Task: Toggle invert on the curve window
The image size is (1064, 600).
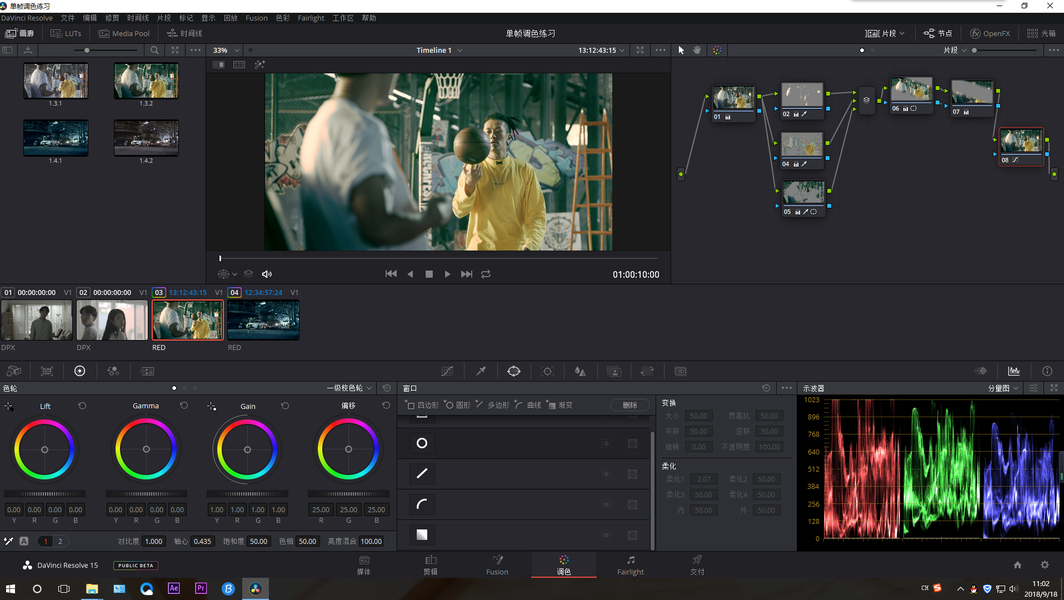Action: pos(606,504)
